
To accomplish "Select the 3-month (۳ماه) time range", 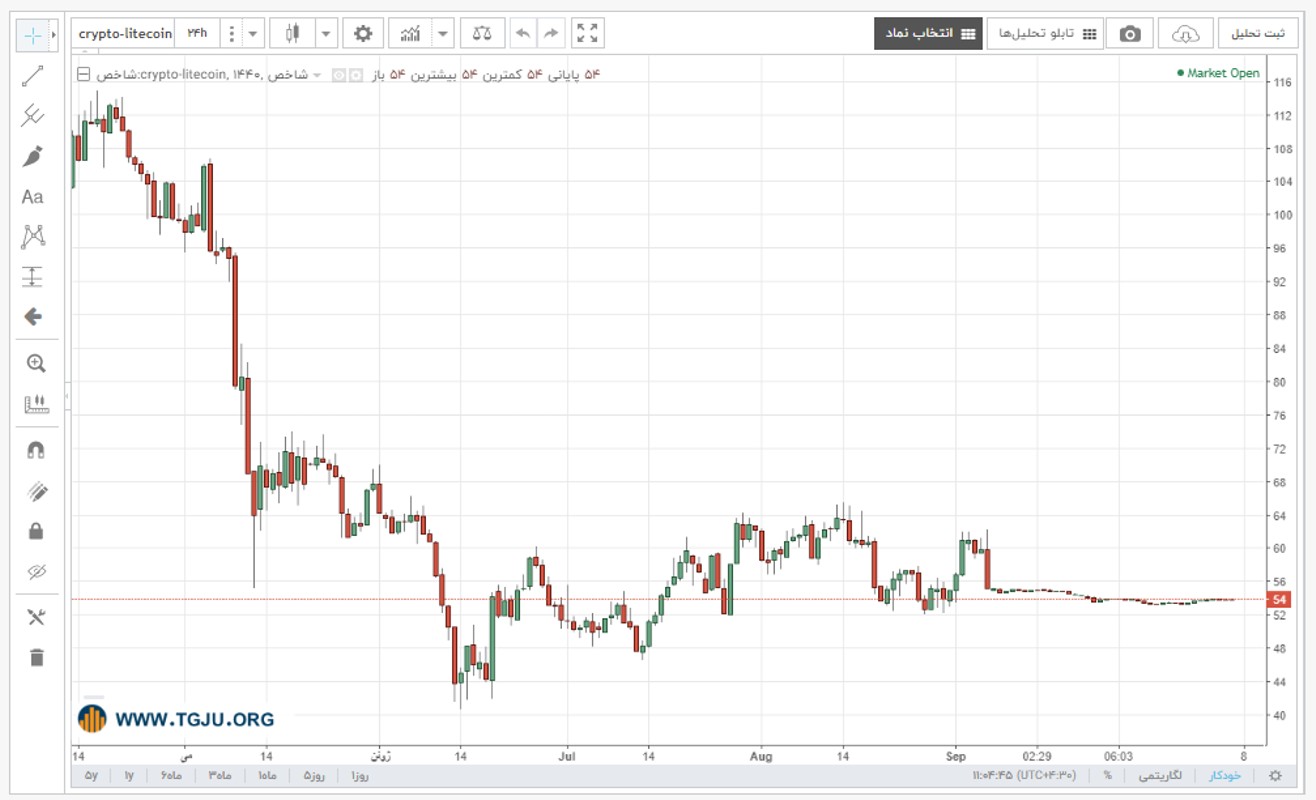I will [x=219, y=775].
